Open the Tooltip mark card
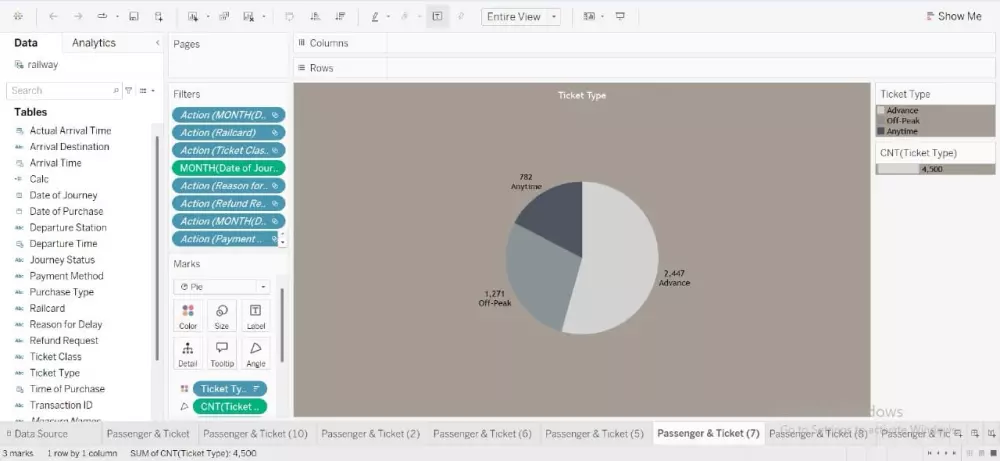This screenshot has width=1000, height=461. pos(222,353)
